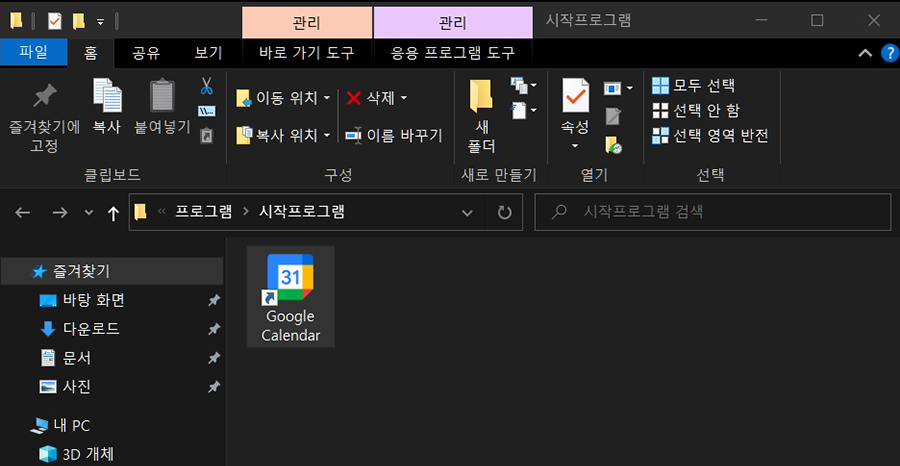Select all items (모두 선택)
This screenshot has height=466, width=900.
[x=693, y=86]
